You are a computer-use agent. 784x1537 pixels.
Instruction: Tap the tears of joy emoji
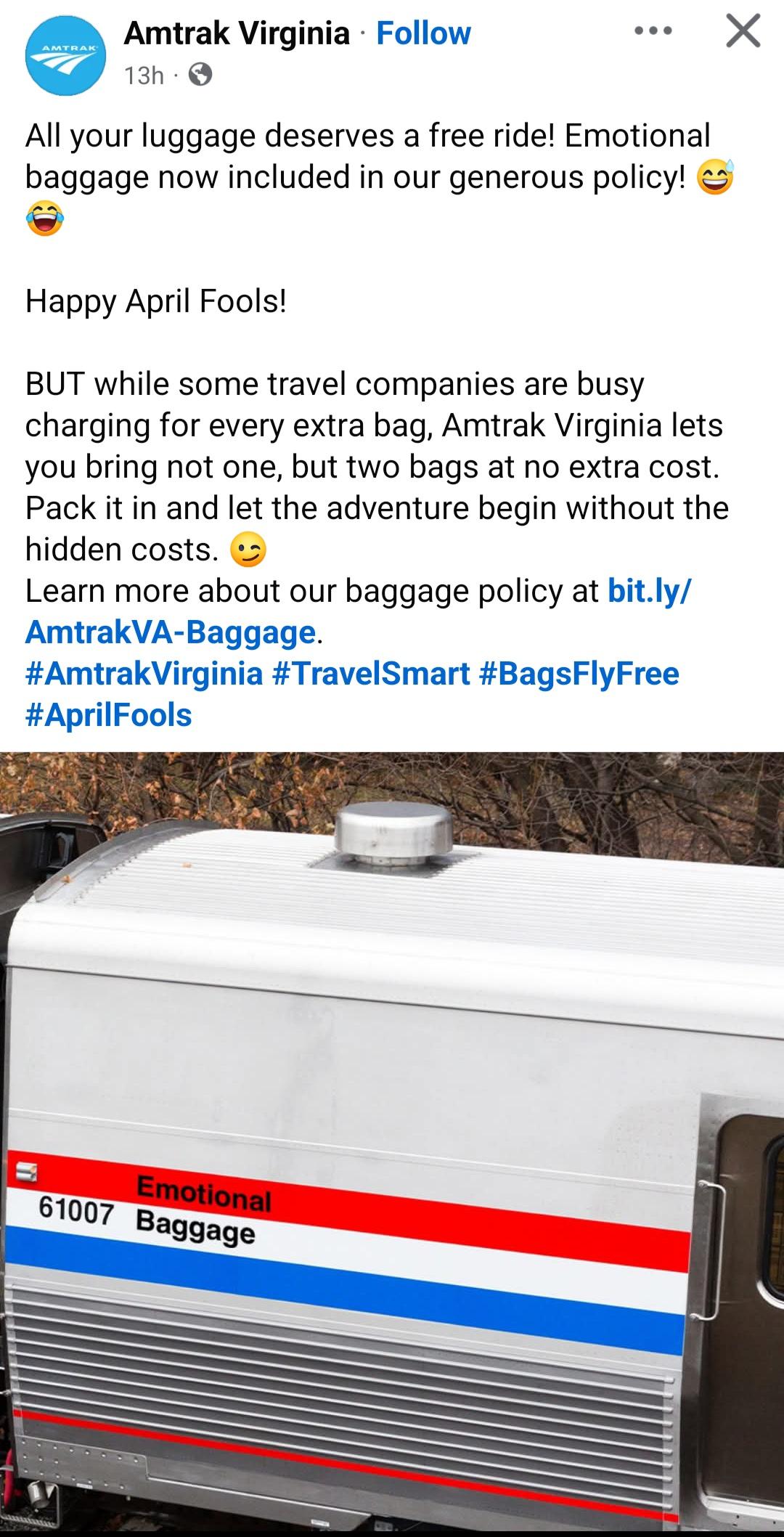pyautogui.click(x=45, y=219)
